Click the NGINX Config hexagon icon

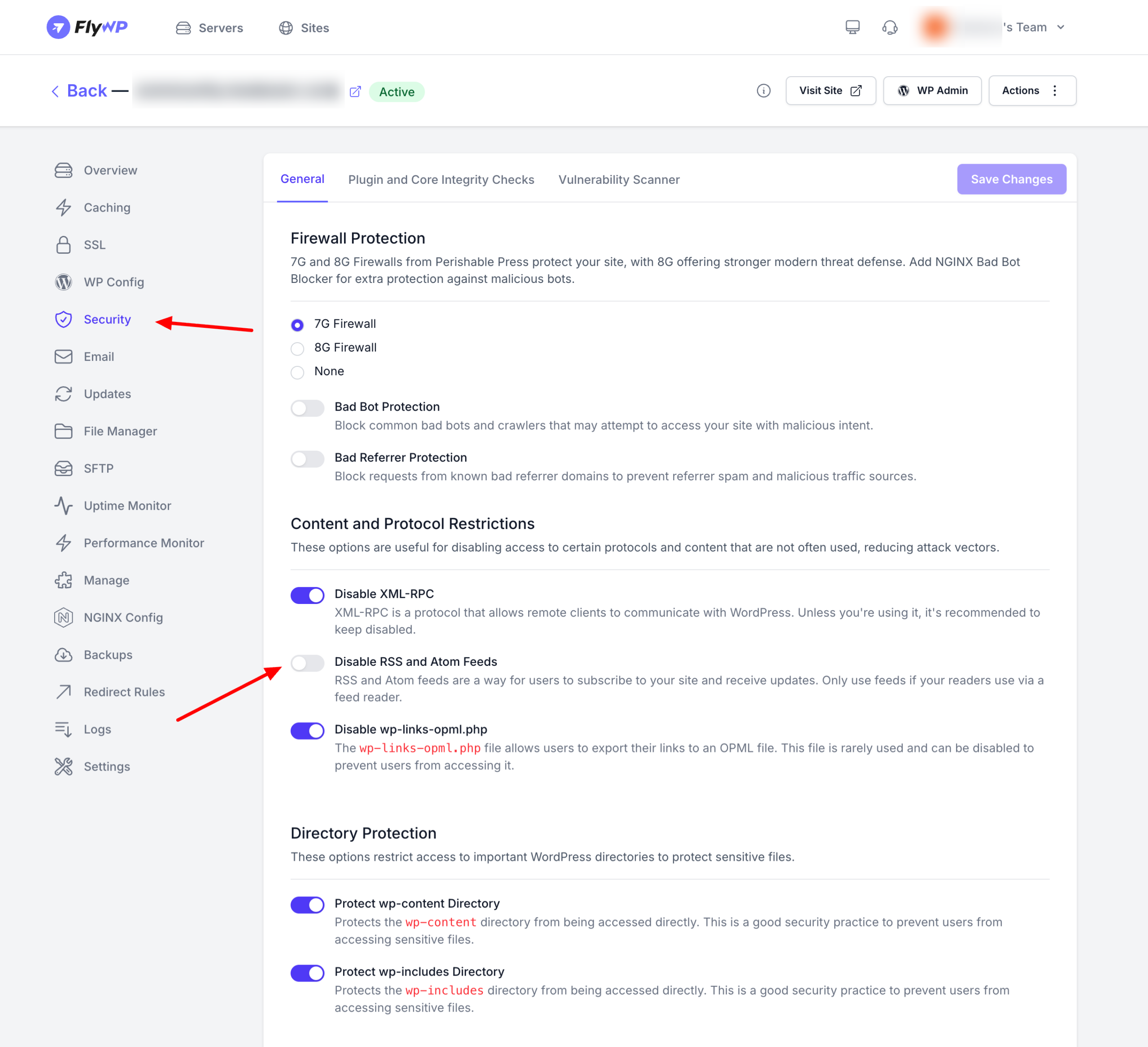pos(63,617)
